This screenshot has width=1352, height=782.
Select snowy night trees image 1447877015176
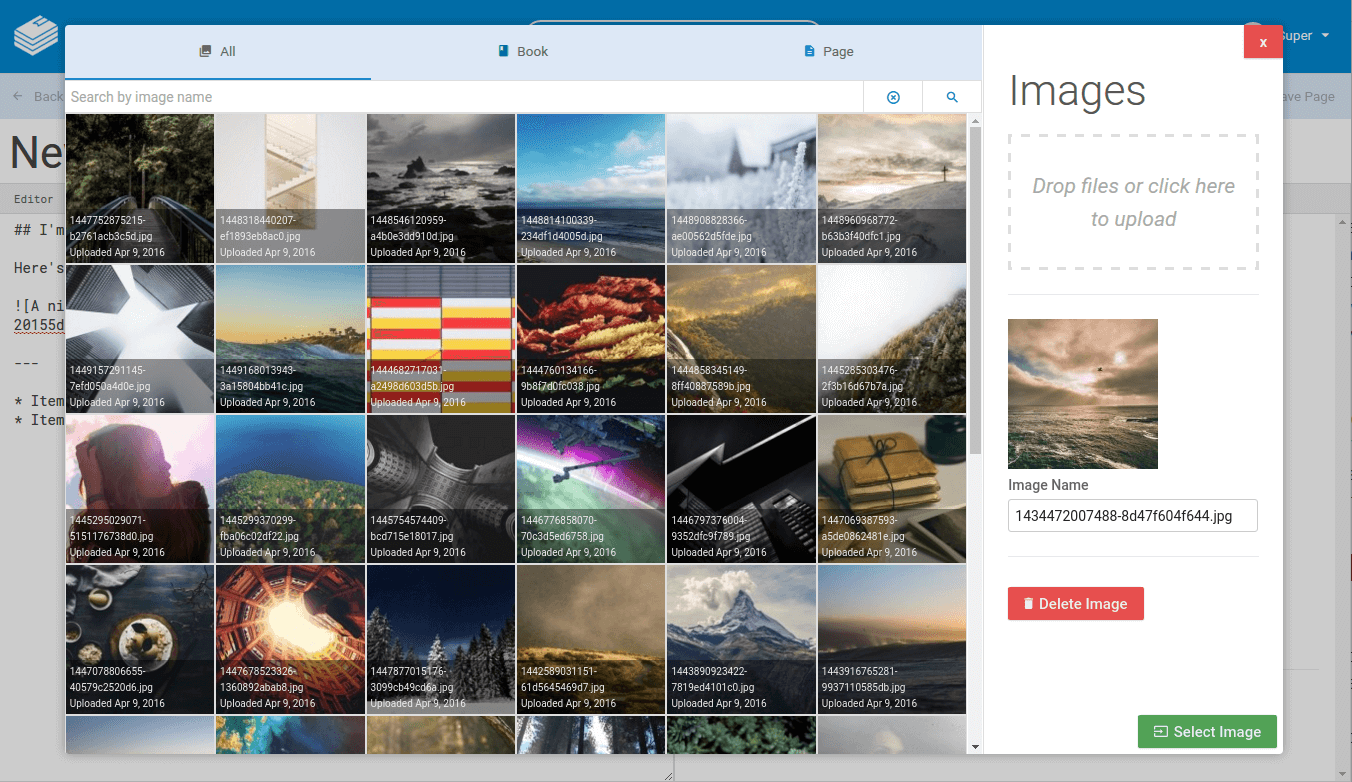[441, 639]
